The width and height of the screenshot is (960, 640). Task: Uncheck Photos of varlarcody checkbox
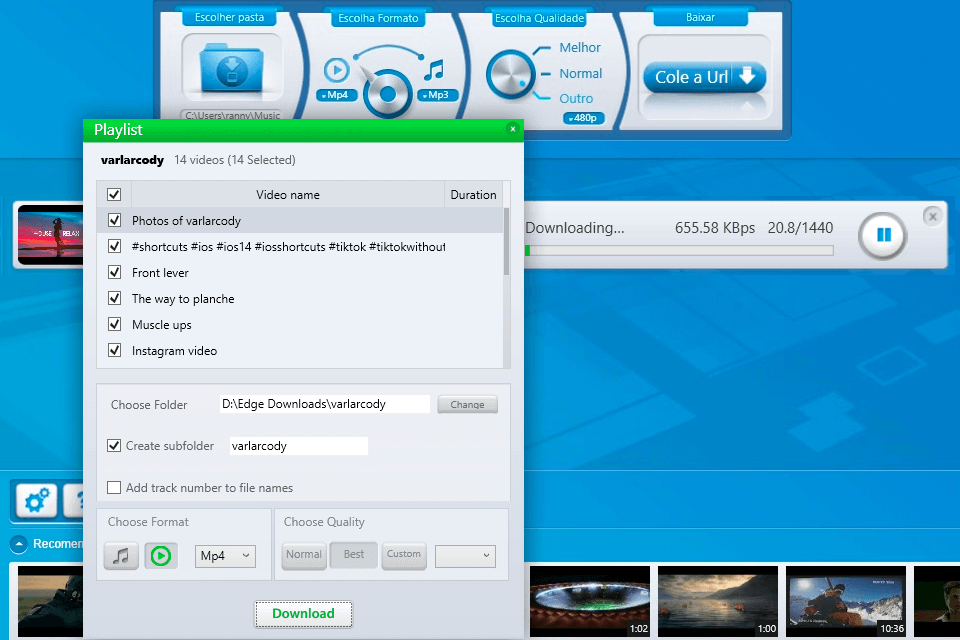point(114,220)
